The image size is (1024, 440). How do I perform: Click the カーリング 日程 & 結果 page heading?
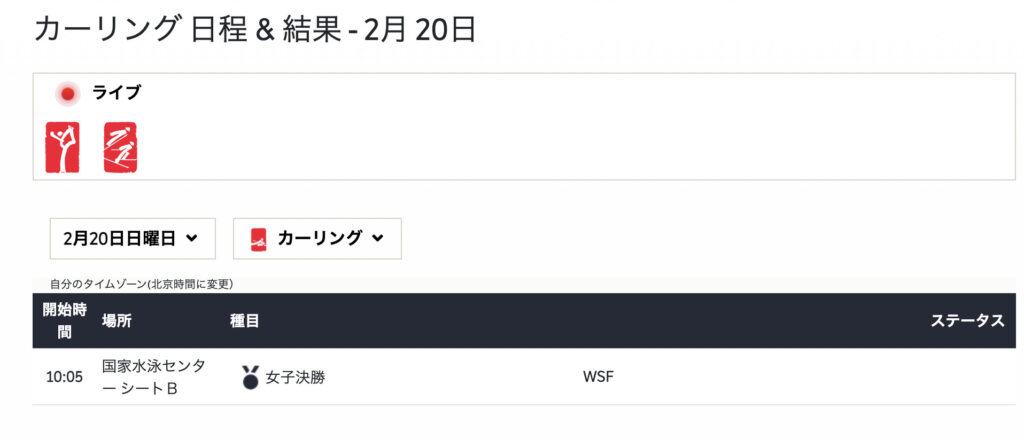[x=255, y=31]
